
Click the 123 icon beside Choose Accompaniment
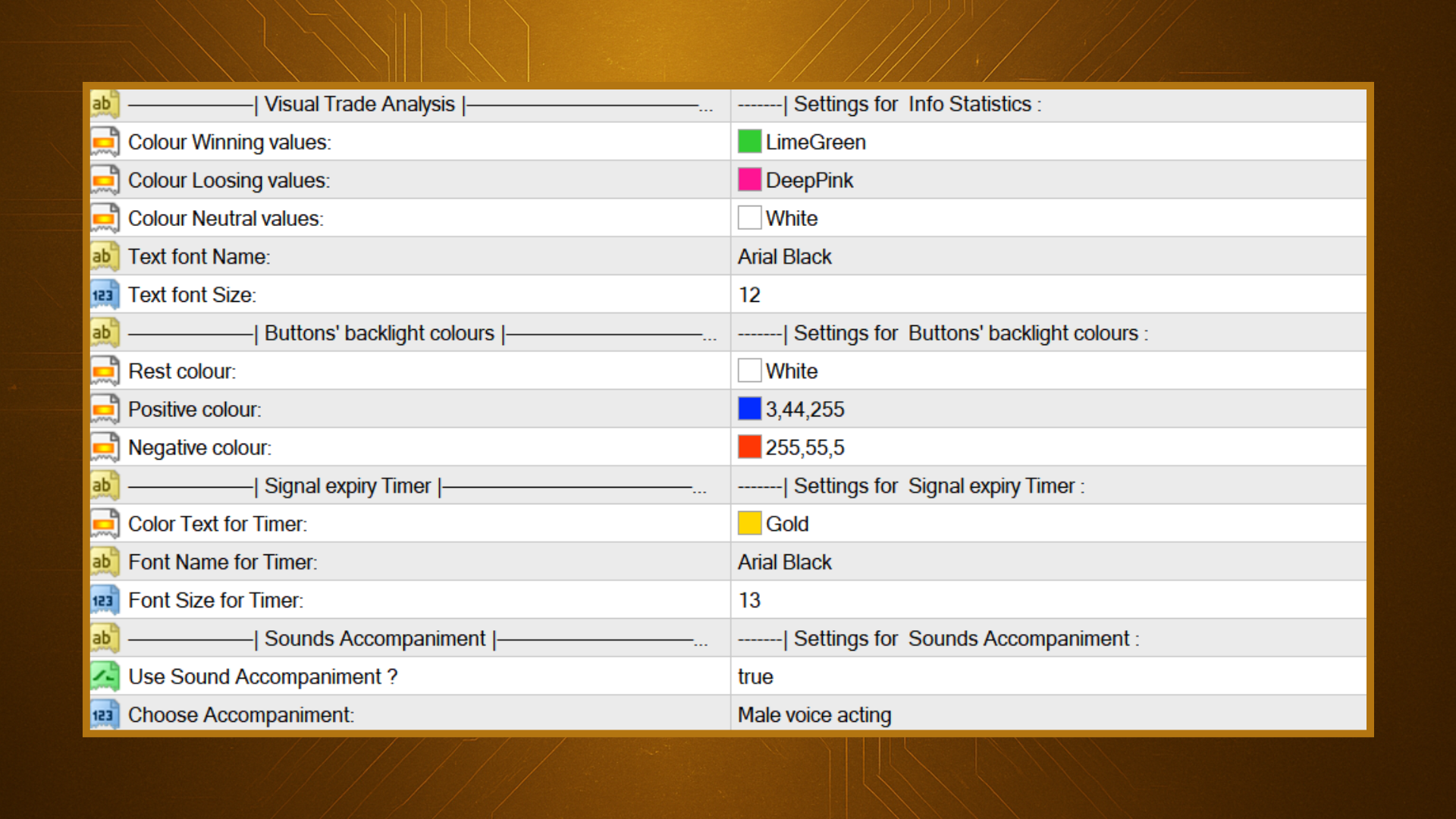tap(105, 715)
